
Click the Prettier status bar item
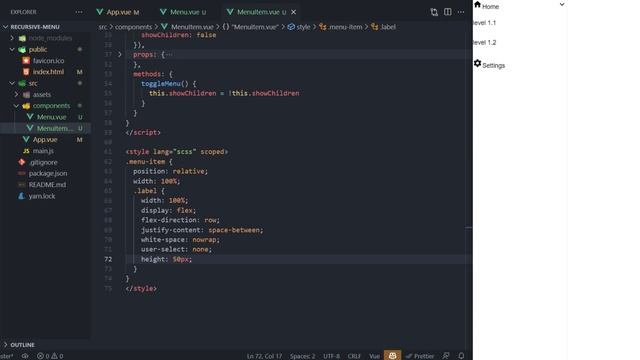[x=420, y=356]
